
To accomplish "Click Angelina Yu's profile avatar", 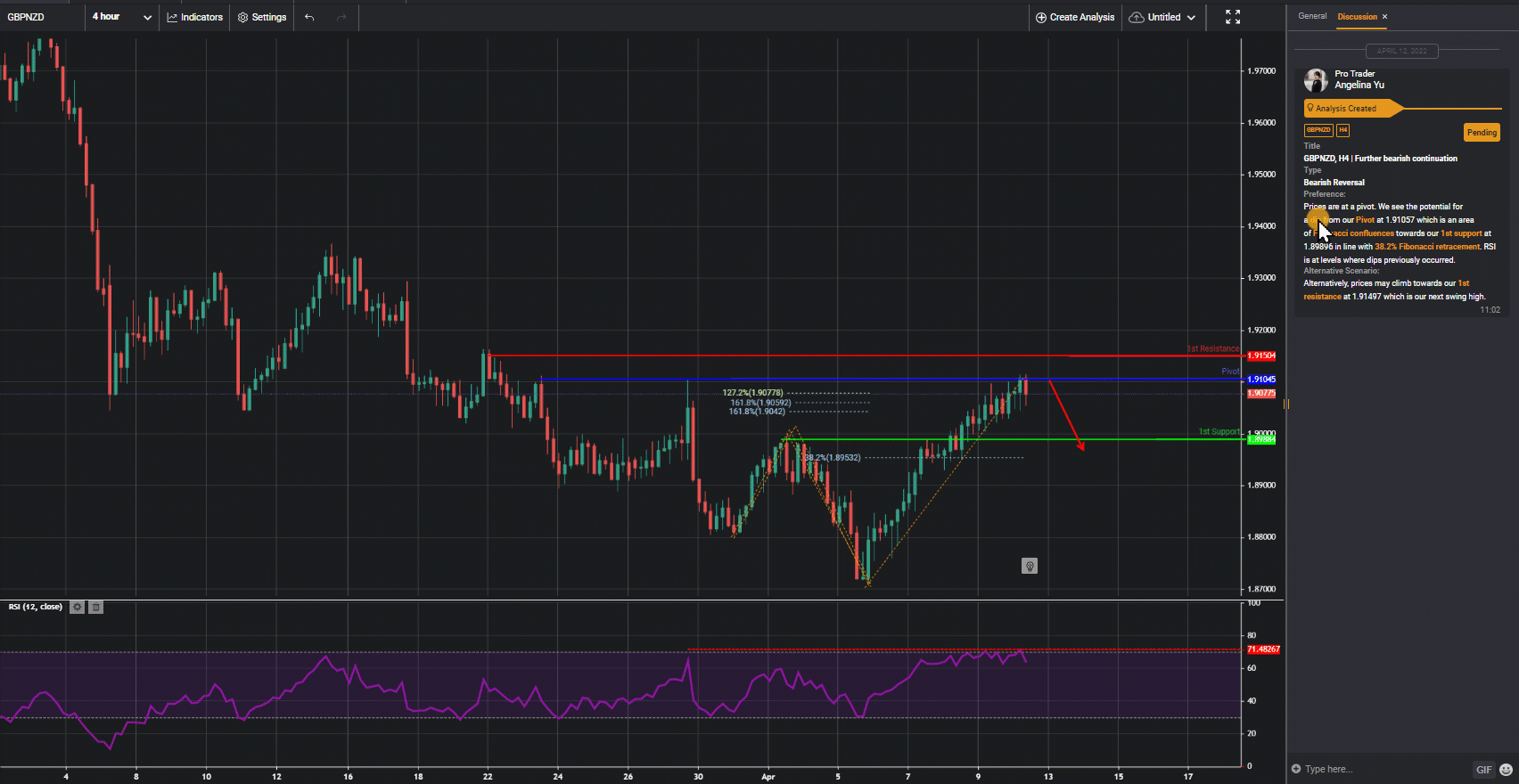I will click(1316, 80).
